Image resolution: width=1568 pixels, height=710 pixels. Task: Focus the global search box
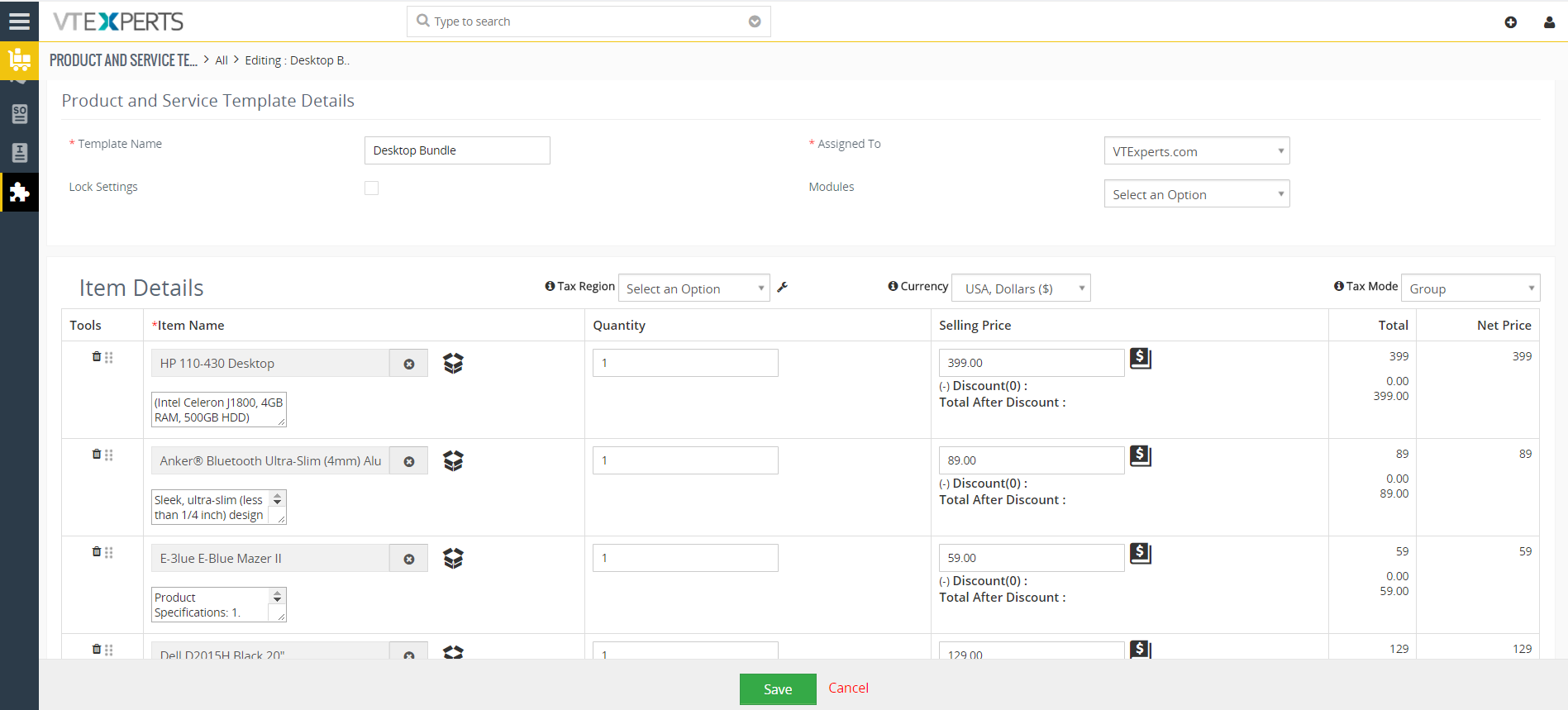589,21
